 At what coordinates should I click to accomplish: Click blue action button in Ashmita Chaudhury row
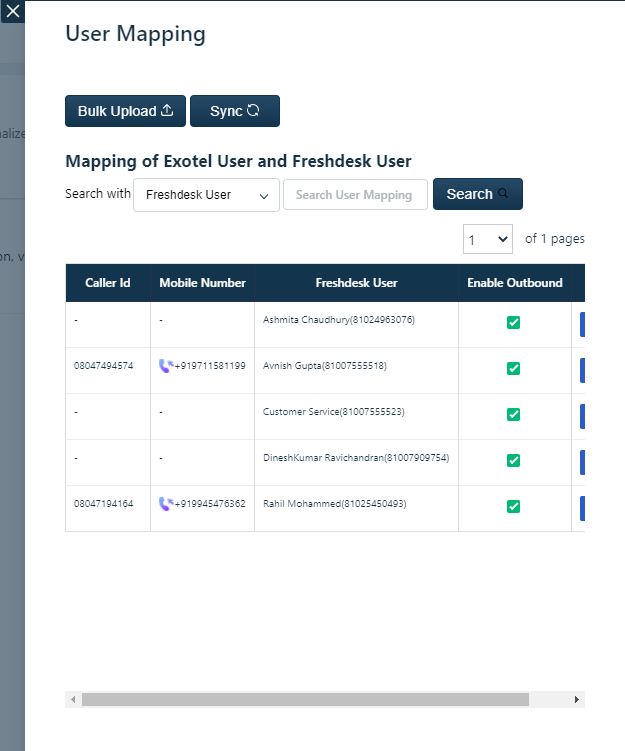pyautogui.click(x=582, y=325)
